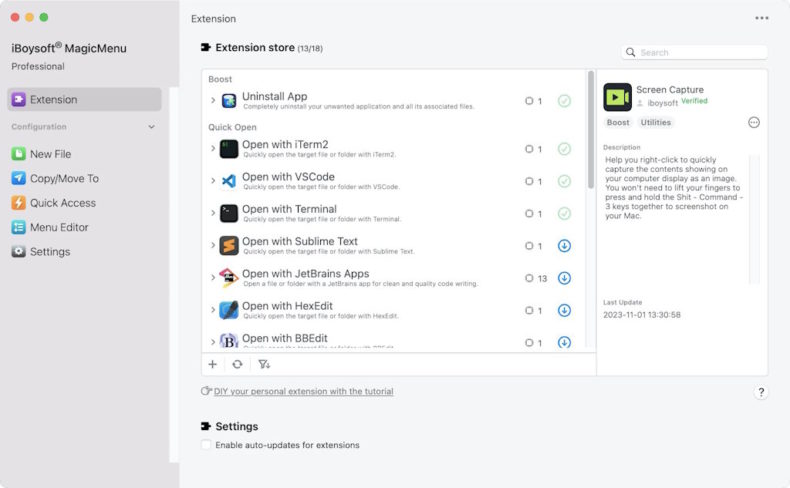Image resolution: width=790 pixels, height=488 pixels.
Task: Expand the Open with VSCode row
Action: (213, 181)
